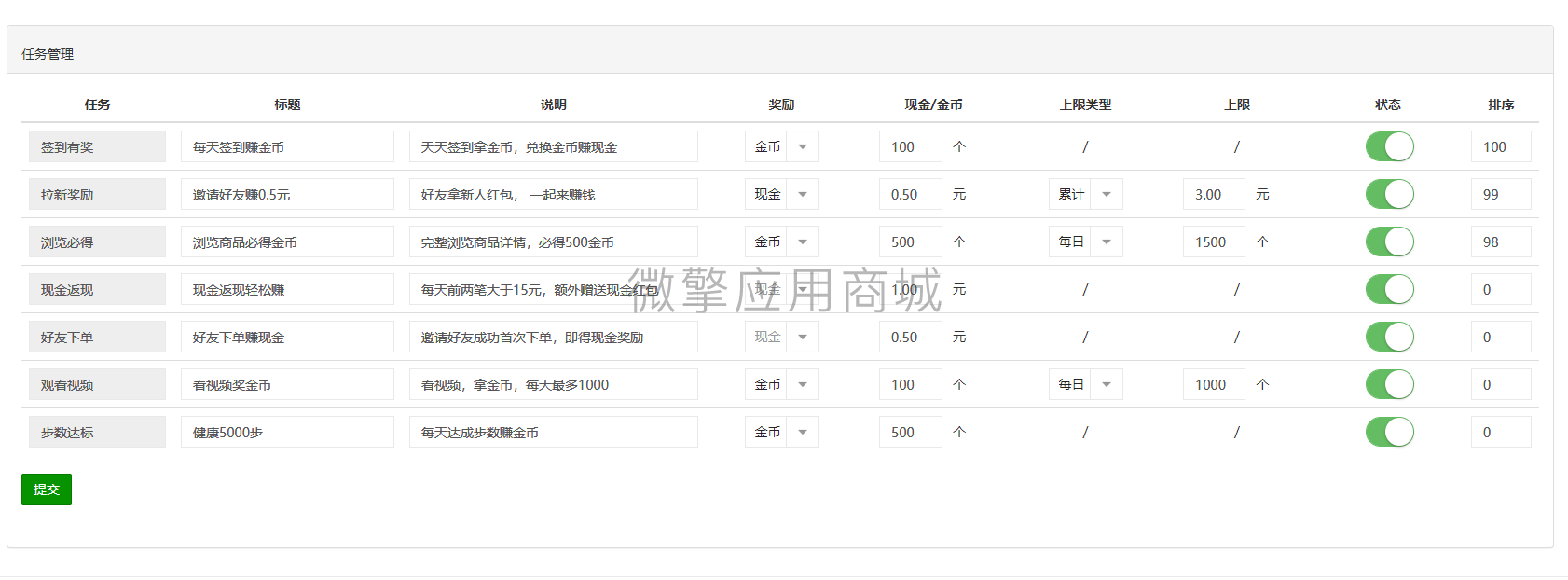Open the 签到有奖 reward type dropdown
This screenshot has width=1568, height=580.
click(x=781, y=146)
